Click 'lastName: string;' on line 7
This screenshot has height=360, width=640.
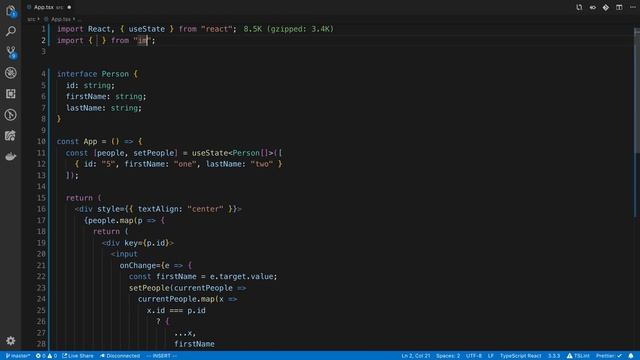pos(104,108)
